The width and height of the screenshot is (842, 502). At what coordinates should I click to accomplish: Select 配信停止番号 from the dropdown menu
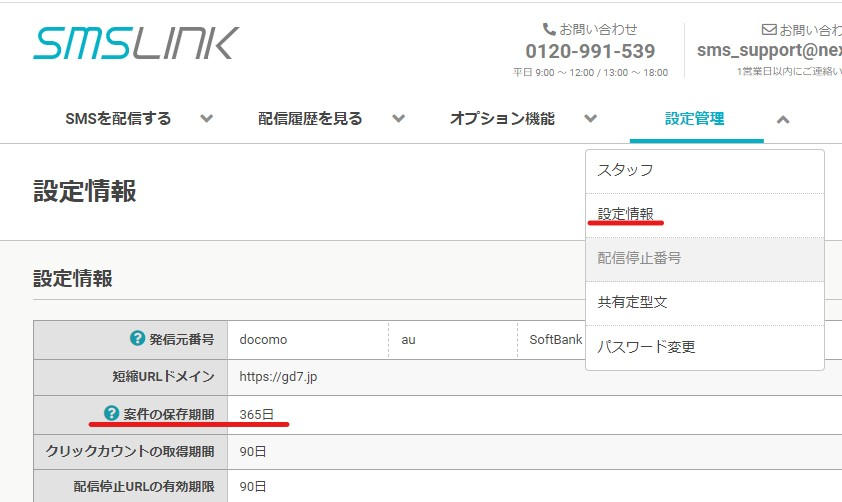(x=705, y=259)
